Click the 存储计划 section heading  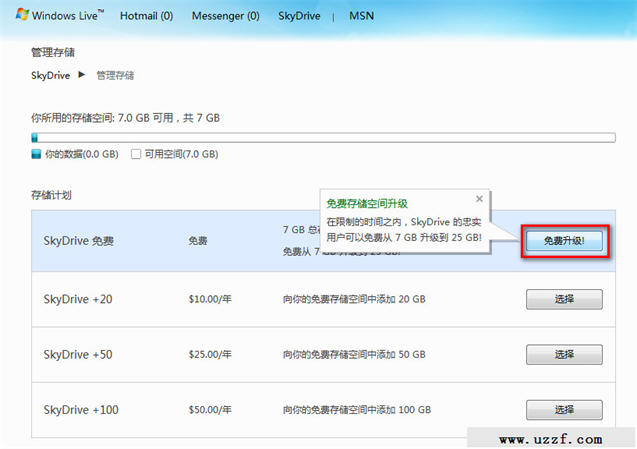coord(51,195)
